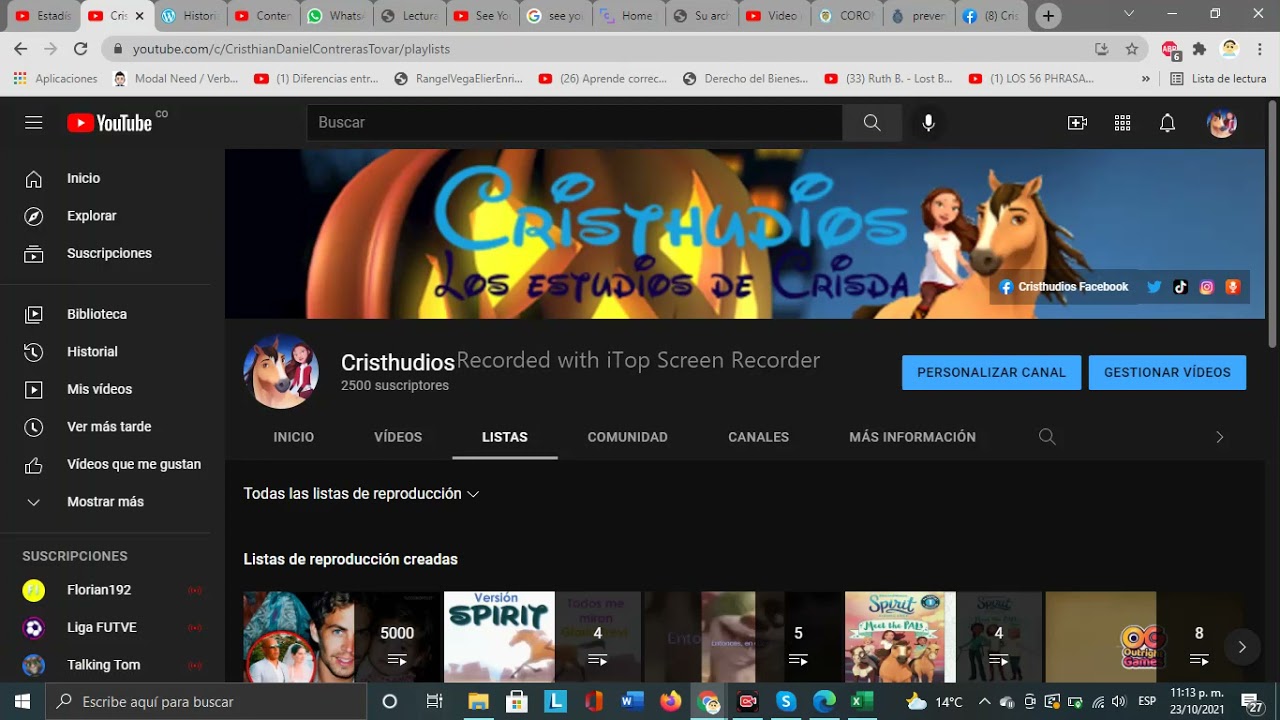Open Word from the taskbar
This screenshot has width=1280, height=720.
tap(632, 702)
